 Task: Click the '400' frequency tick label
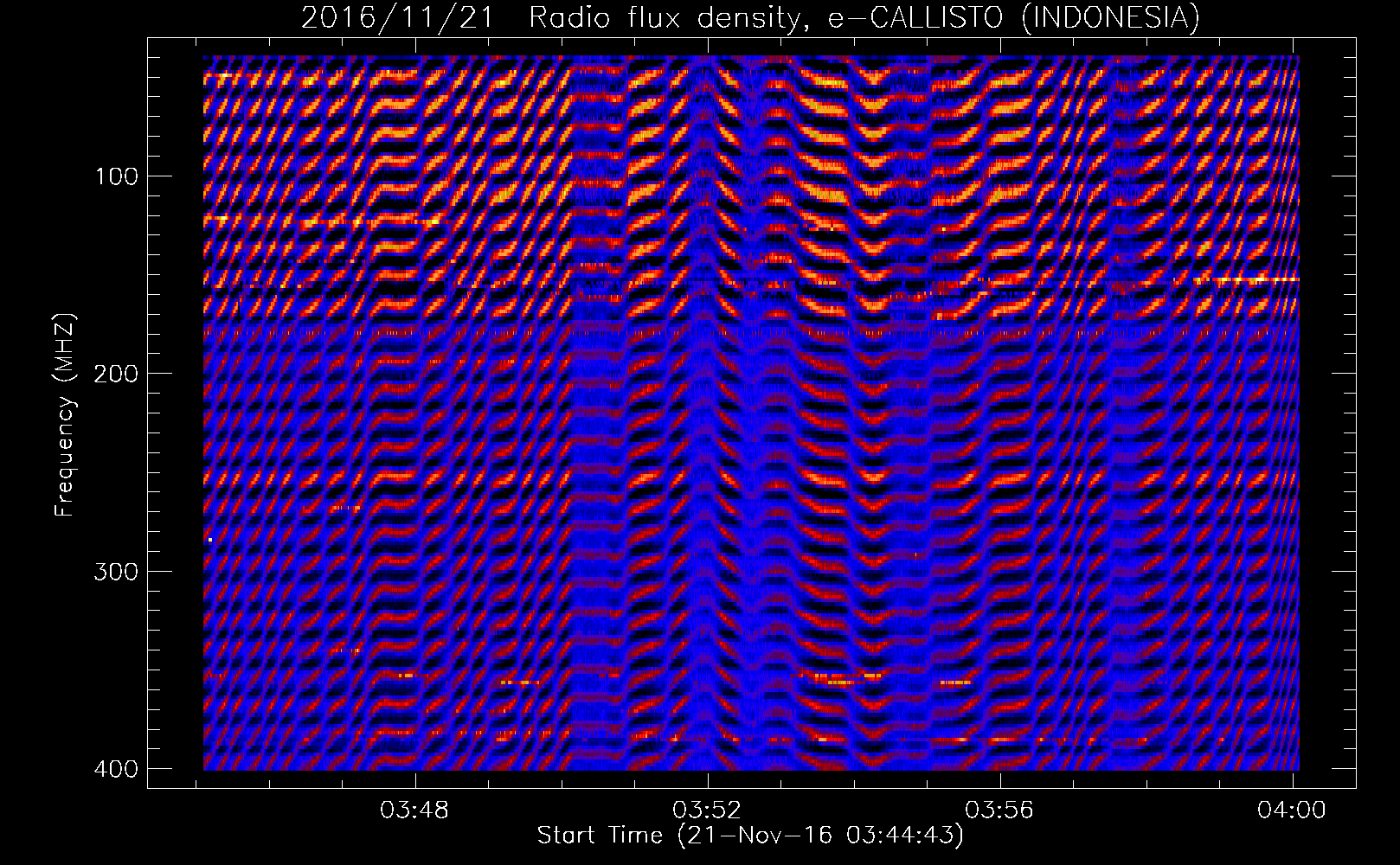pyautogui.click(x=115, y=768)
